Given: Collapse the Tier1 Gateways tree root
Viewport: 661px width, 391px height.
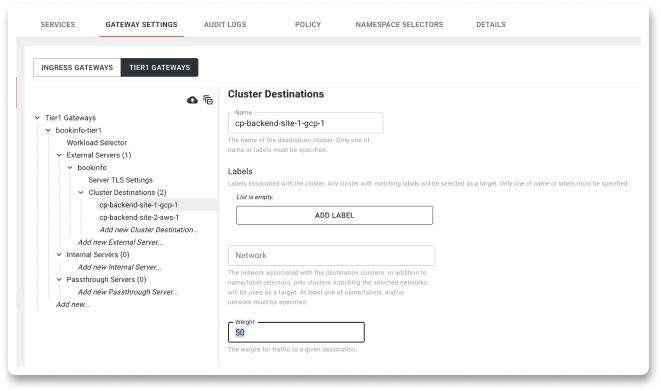Looking at the screenshot, I should coord(38,118).
